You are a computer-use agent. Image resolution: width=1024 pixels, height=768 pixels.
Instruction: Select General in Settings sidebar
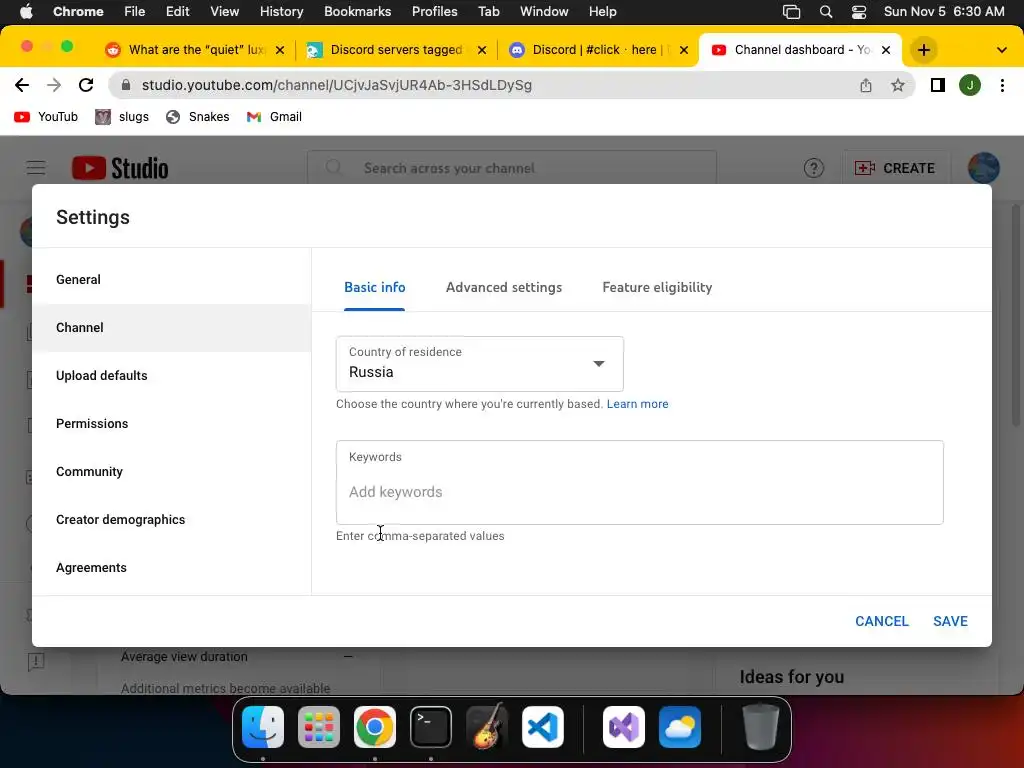pyautogui.click(x=171, y=280)
